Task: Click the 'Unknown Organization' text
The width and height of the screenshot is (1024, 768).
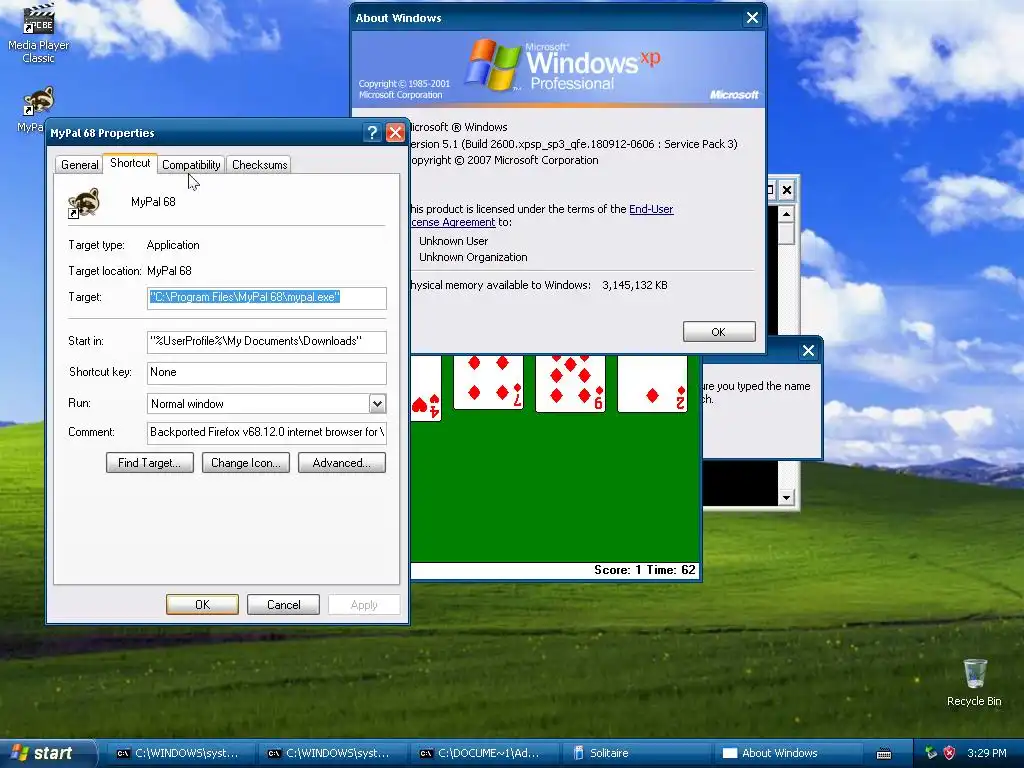Action: click(x=473, y=257)
